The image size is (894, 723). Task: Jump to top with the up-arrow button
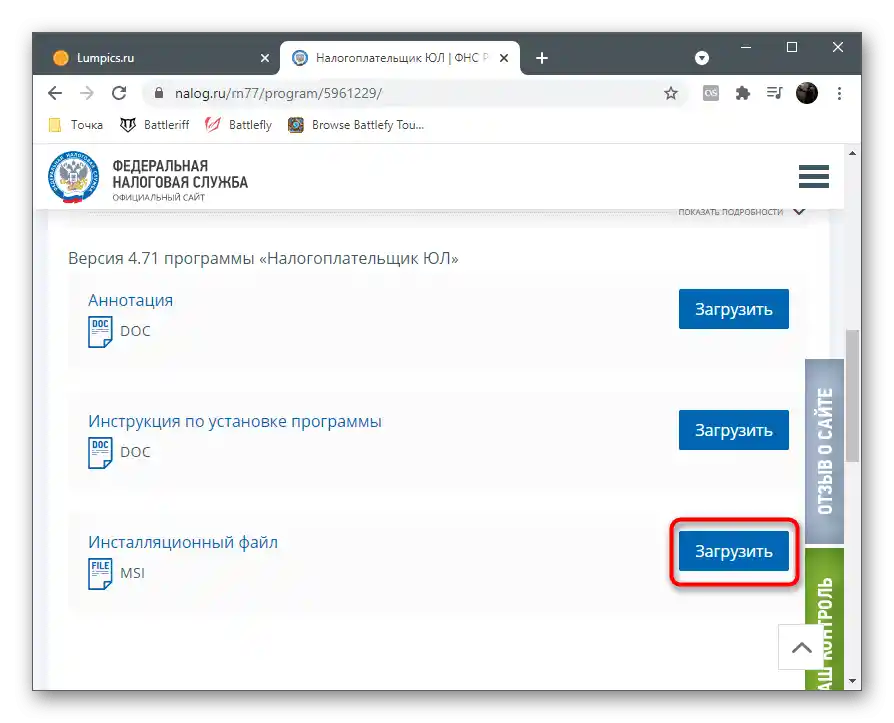tap(802, 647)
